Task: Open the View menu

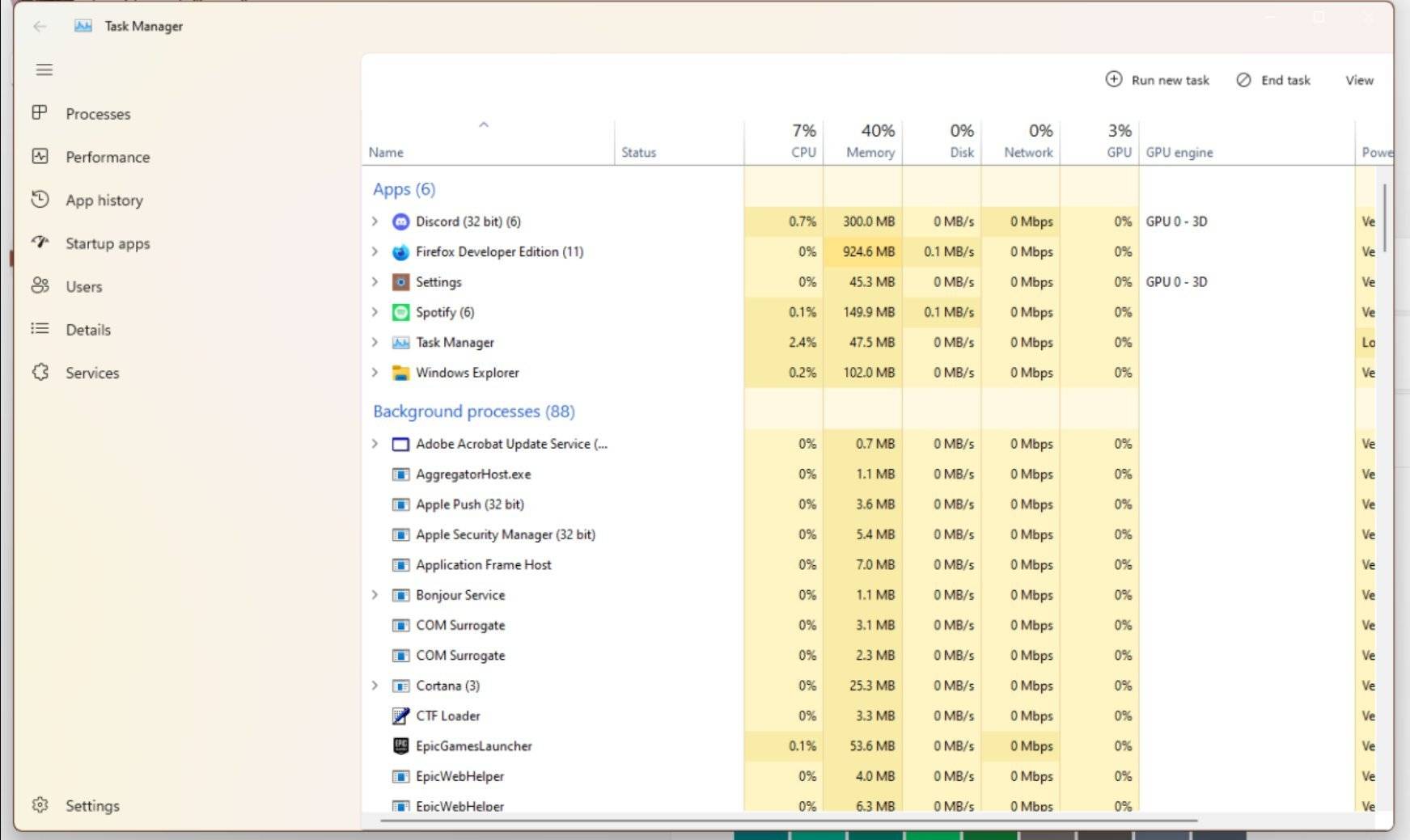Action: tap(1359, 80)
